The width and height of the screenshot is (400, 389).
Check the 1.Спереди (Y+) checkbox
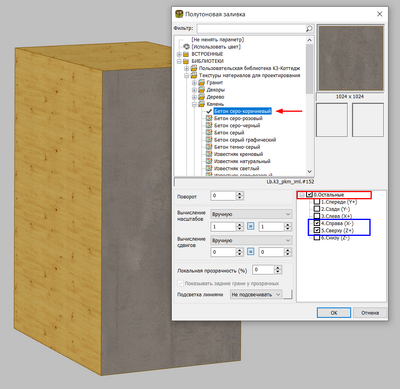click(x=317, y=202)
